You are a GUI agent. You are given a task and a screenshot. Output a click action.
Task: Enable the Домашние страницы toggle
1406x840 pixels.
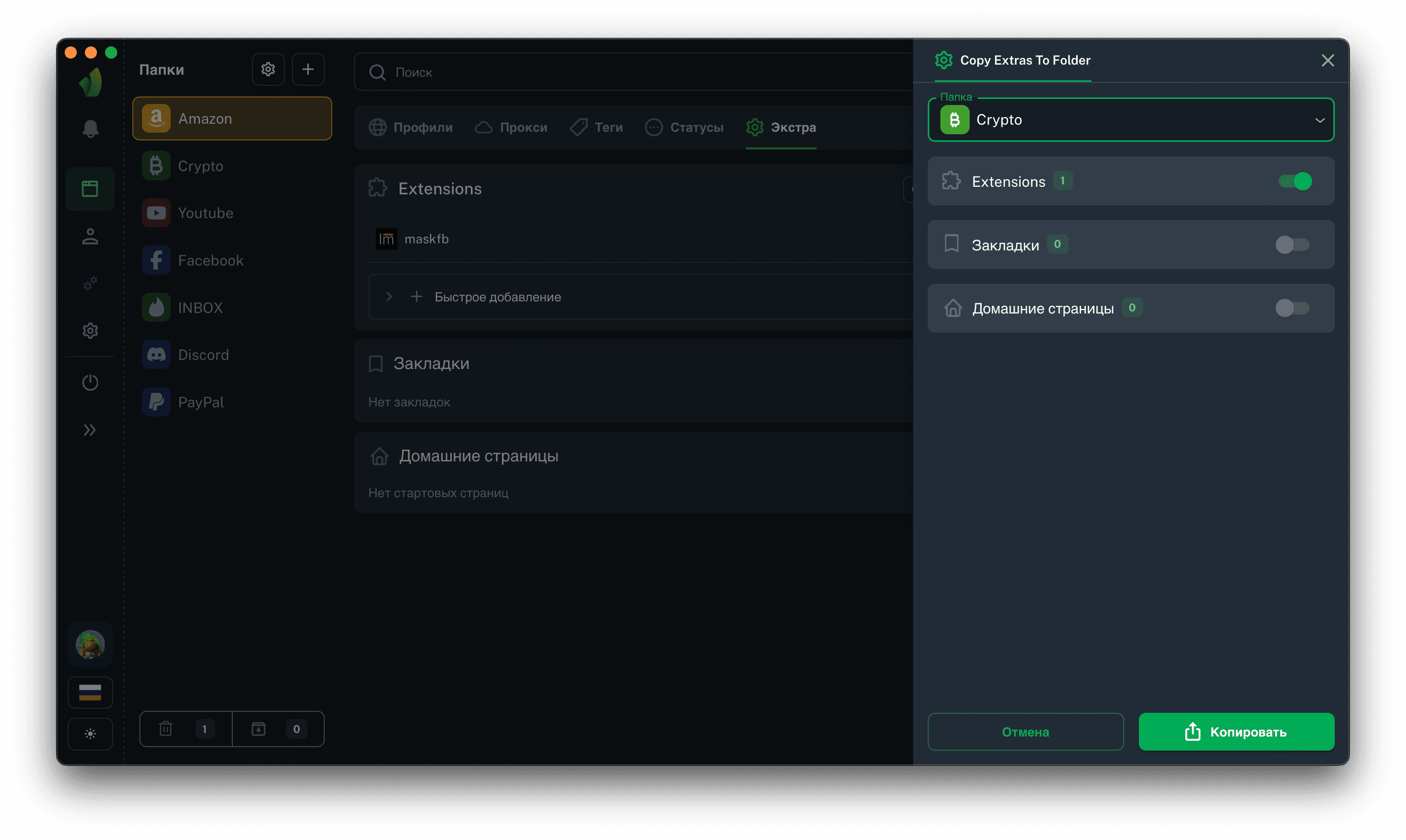tap(1292, 308)
